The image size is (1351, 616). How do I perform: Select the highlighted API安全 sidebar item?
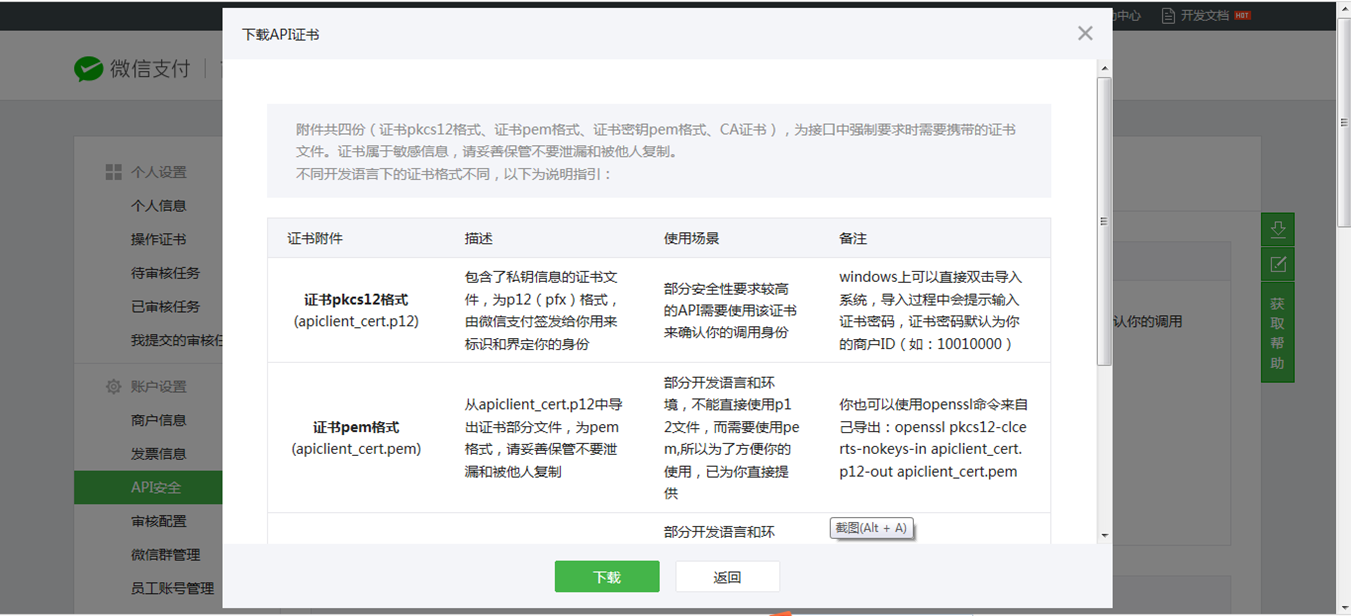pos(148,487)
